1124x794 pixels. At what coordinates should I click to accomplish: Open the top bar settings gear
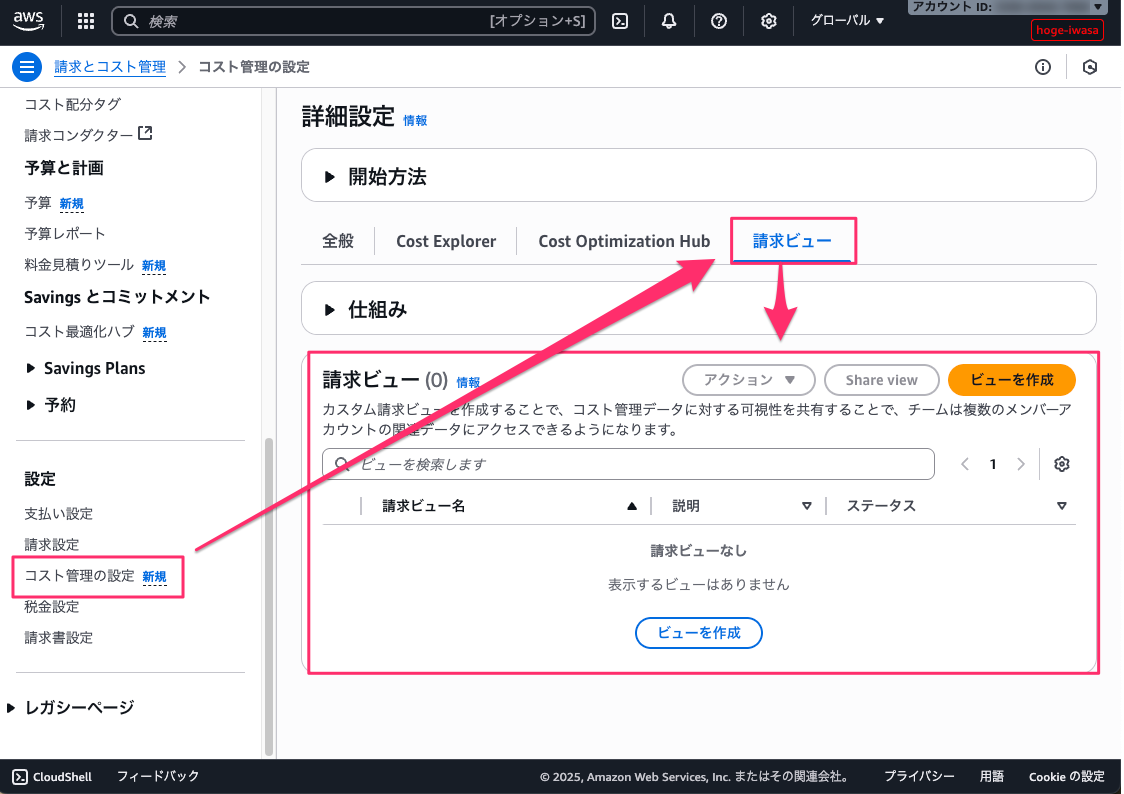[768, 21]
